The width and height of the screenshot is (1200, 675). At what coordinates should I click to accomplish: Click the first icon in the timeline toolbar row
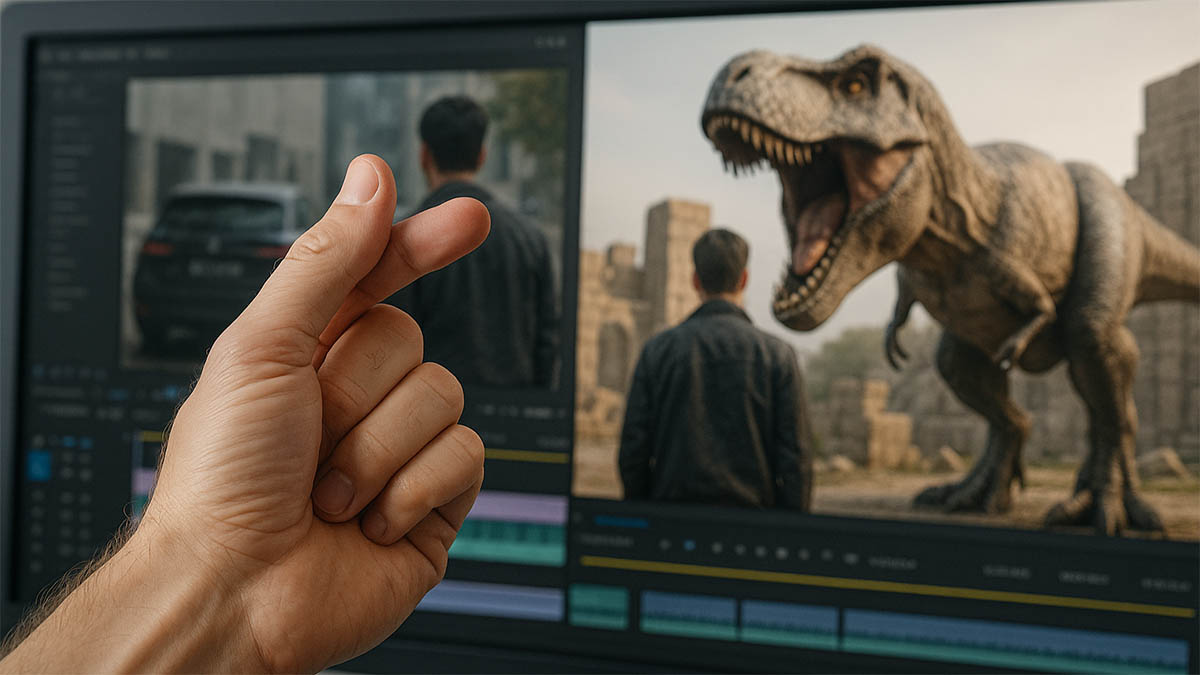pyautogui.click(x=663, y=545)
